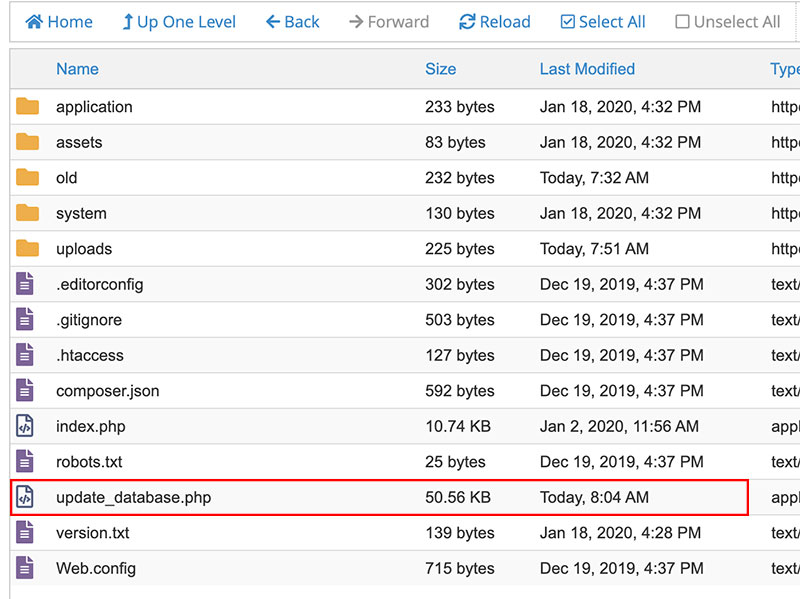Reload the file list

click(494, 22)
